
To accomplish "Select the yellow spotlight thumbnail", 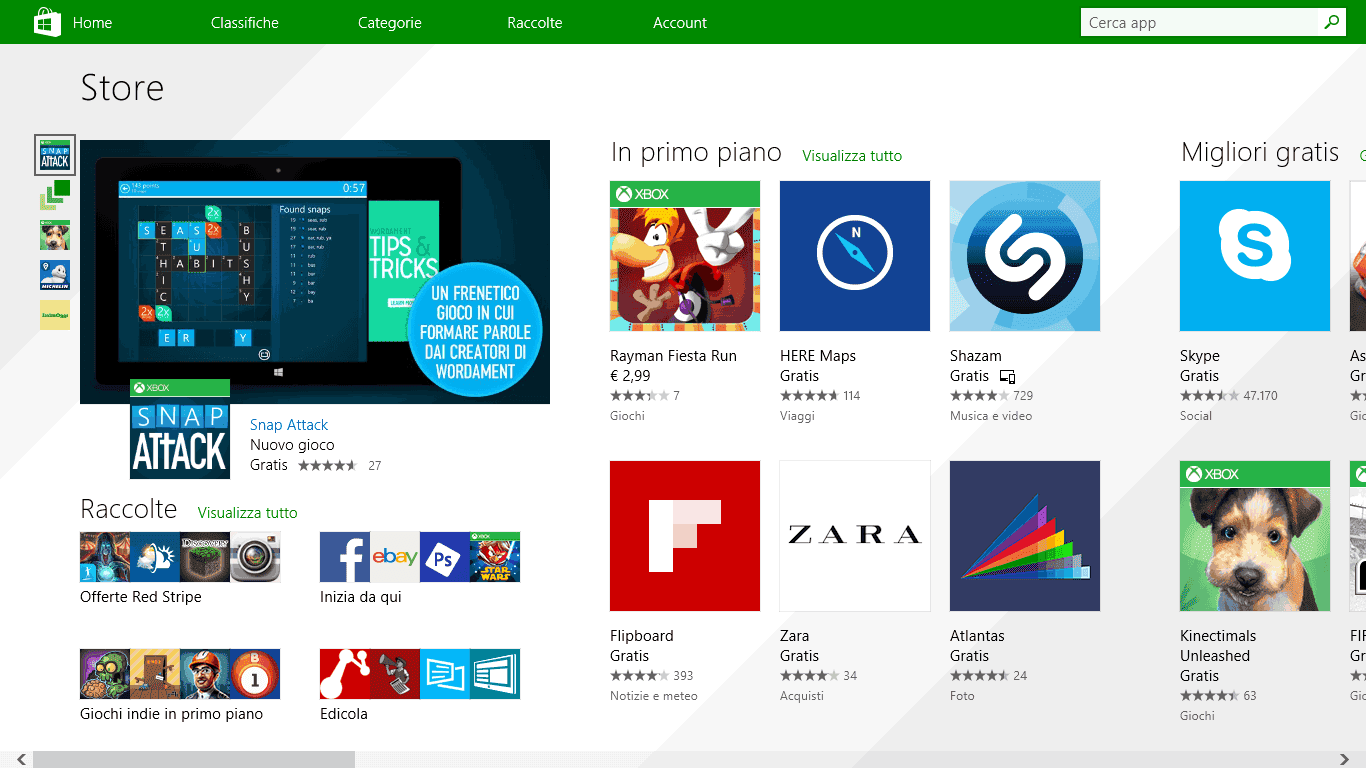I will pyautogui.click(x=55, y=315).
